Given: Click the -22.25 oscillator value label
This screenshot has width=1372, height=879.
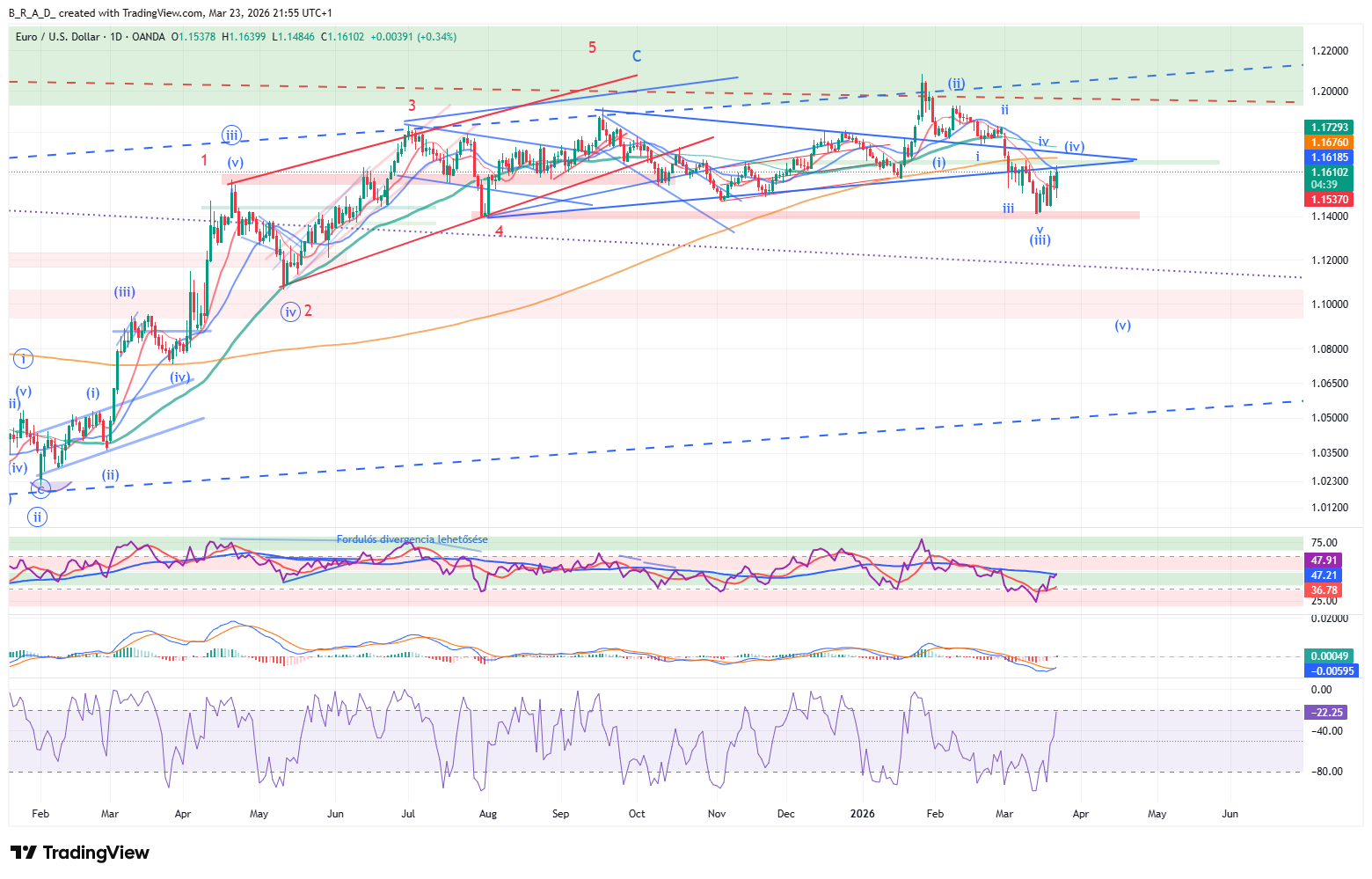Looking at the screenshot, I should [x=1327, y=713].
